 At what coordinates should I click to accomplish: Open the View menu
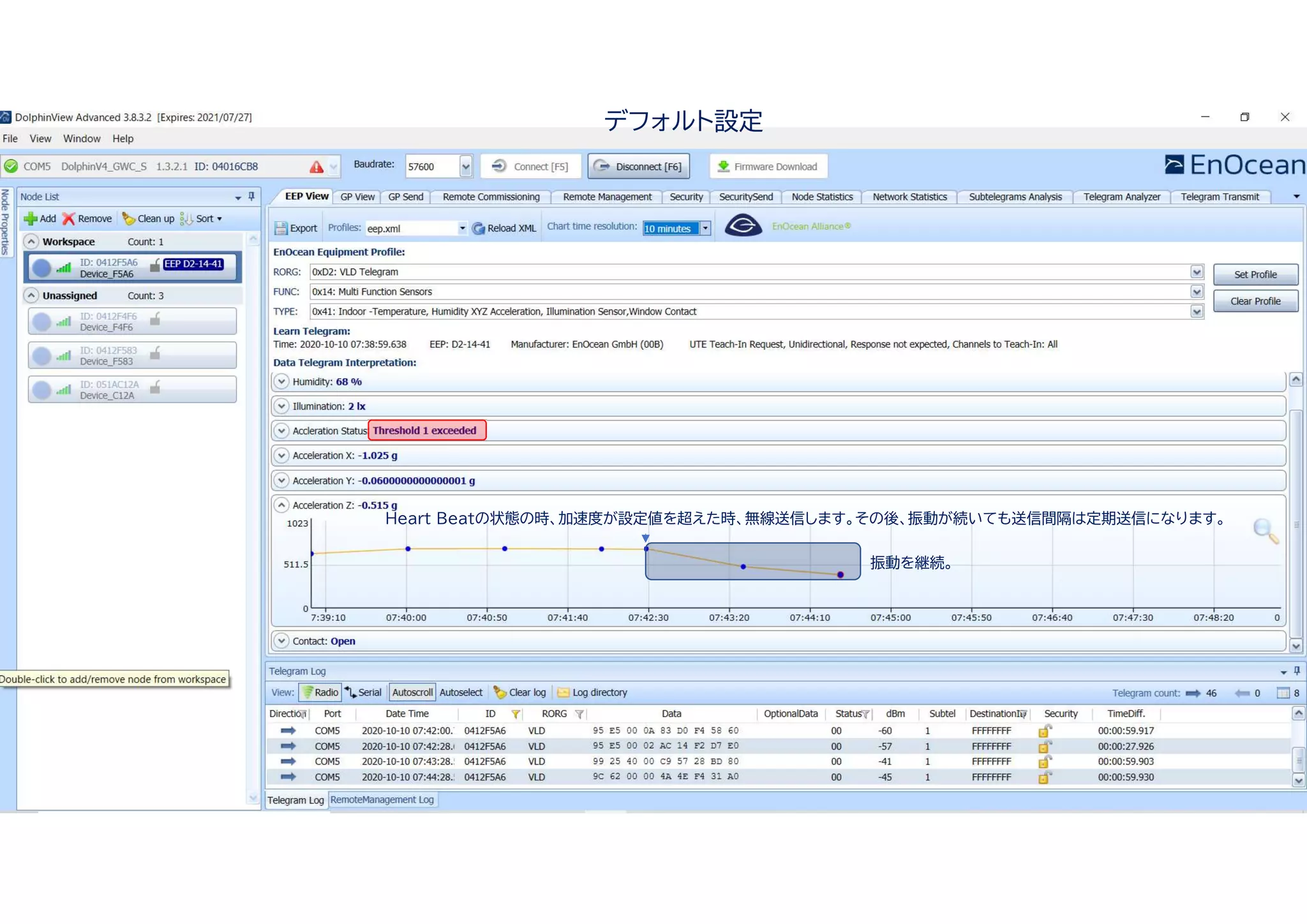click(x=40, y=138)
